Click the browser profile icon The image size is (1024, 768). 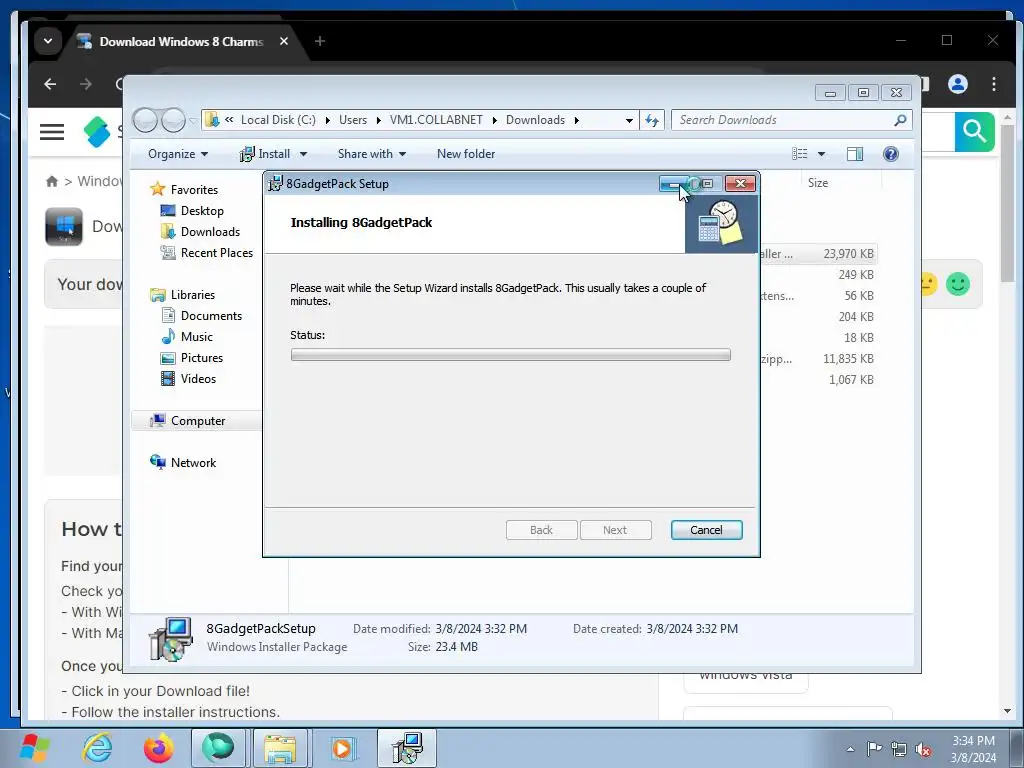[957, 84]
